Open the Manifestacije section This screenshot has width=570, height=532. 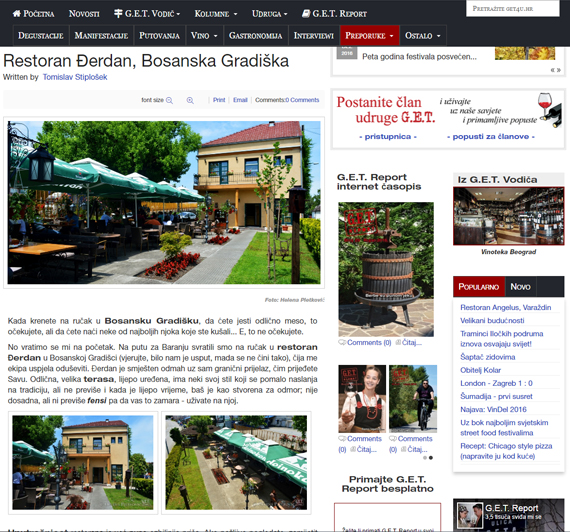pos(101,36)
